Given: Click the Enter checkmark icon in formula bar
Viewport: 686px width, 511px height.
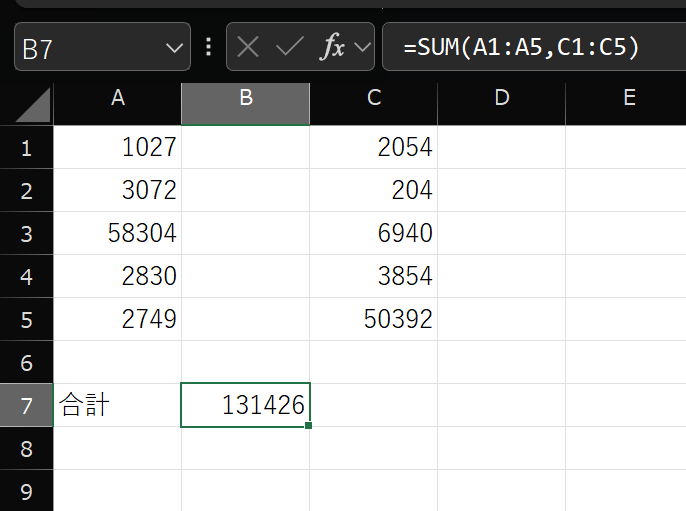Looking at the screenshot, I should coord(290,47).
